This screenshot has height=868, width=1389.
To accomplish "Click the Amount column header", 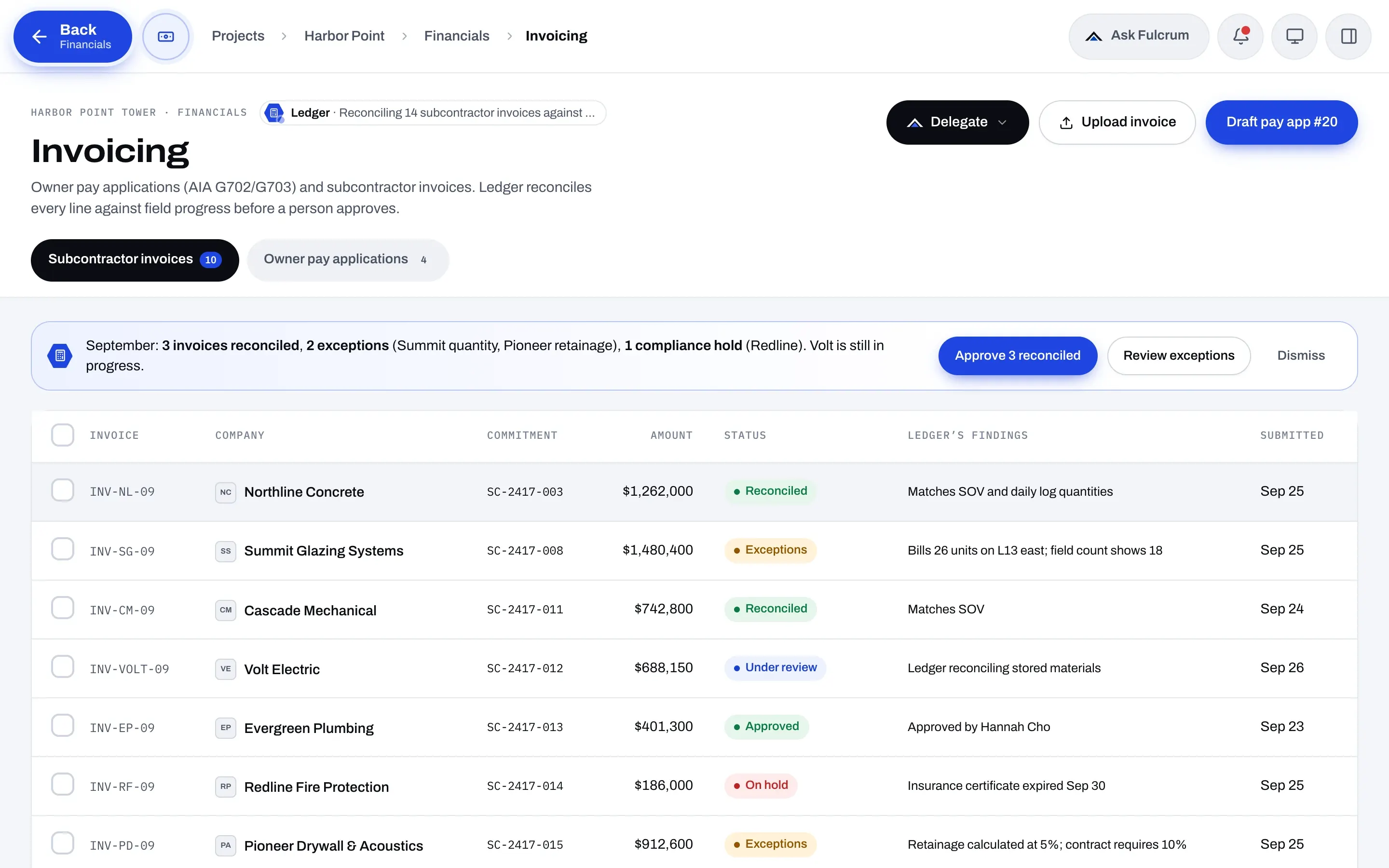I will pos(671,435).
